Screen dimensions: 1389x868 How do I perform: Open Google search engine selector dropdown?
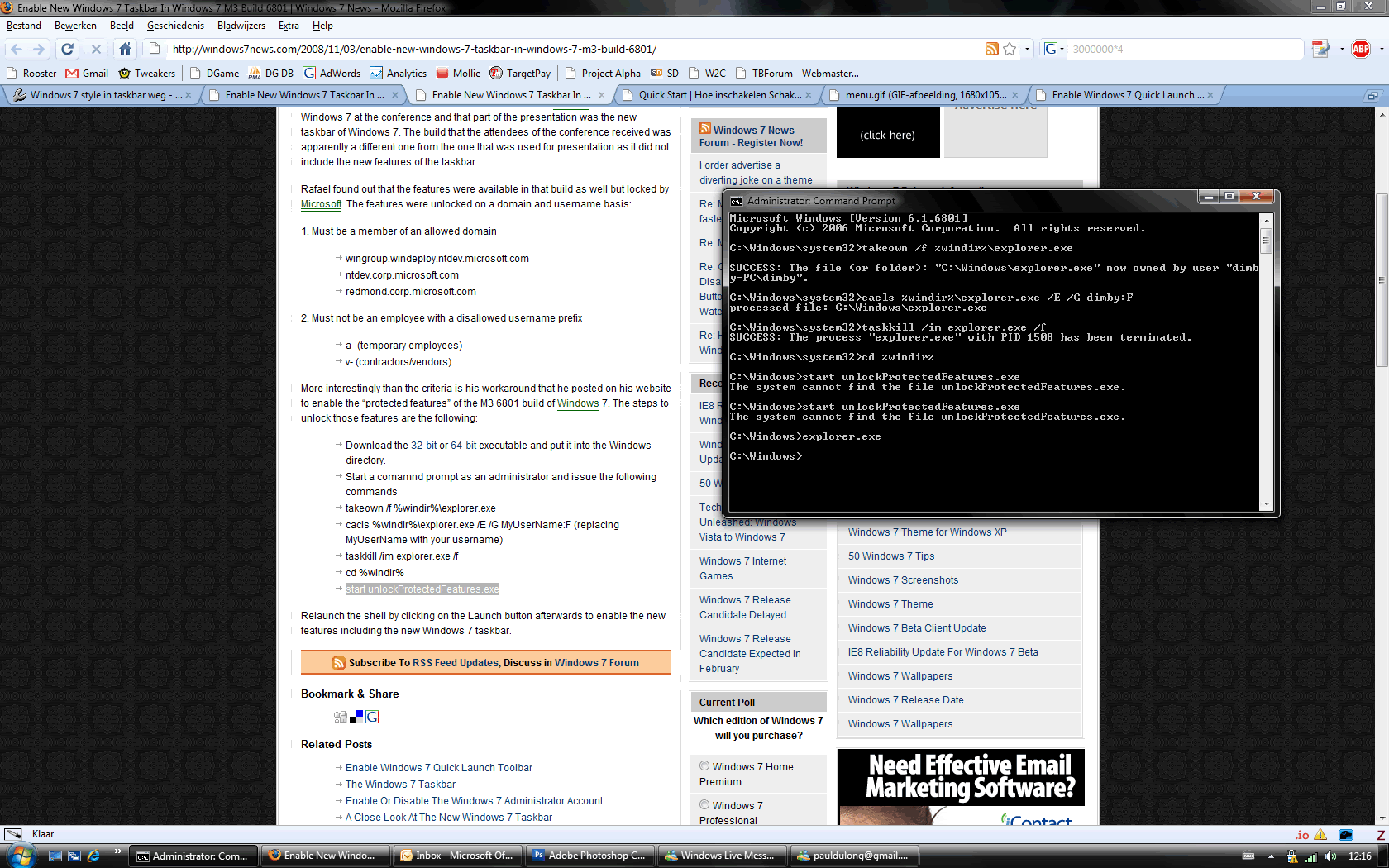click(x=1054, y=49)
